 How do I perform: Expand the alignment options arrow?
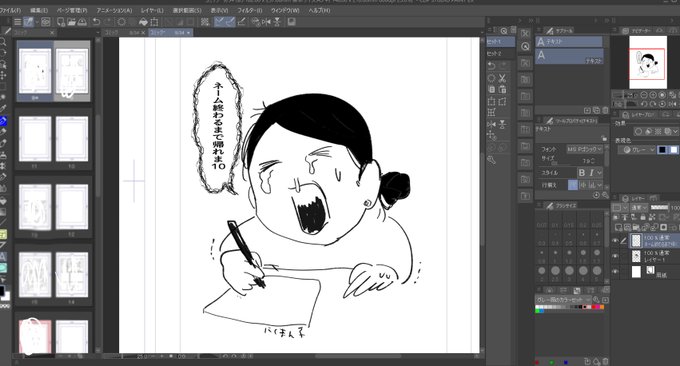click(x=600, y=185)
